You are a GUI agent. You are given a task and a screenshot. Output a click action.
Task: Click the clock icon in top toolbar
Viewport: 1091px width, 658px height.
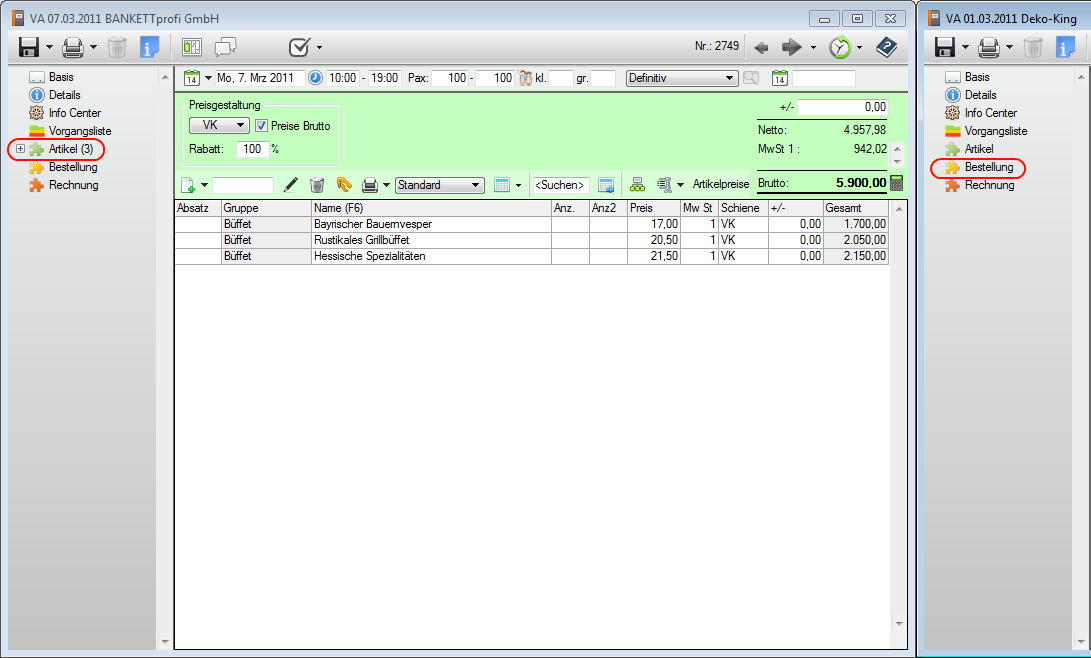pos(841,47)
